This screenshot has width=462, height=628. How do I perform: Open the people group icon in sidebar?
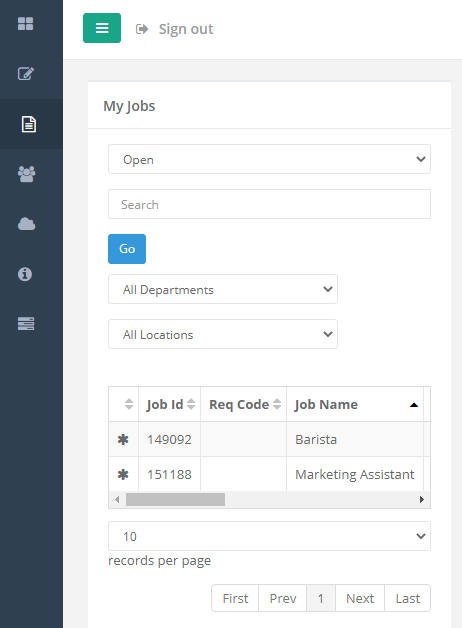click(x=26, y=174)
